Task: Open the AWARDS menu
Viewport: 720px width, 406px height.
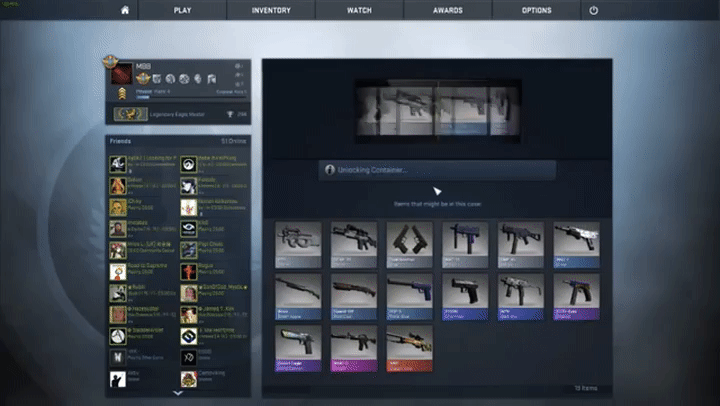Action: click(448, 10)
